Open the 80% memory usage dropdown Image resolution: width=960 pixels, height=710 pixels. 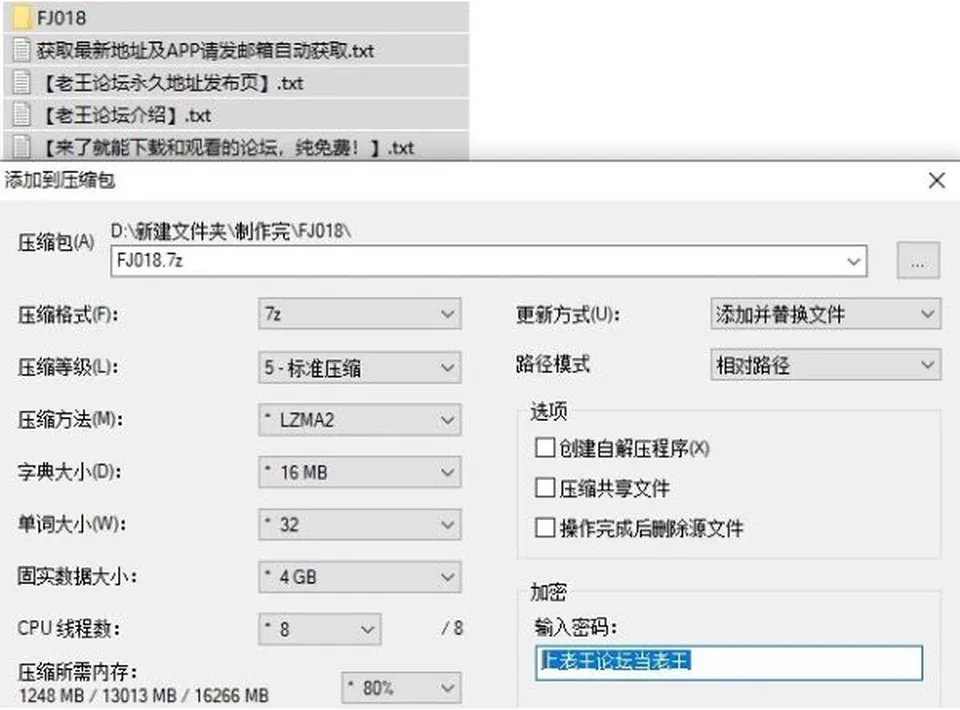pyautogui.click(x=401, y=688)
